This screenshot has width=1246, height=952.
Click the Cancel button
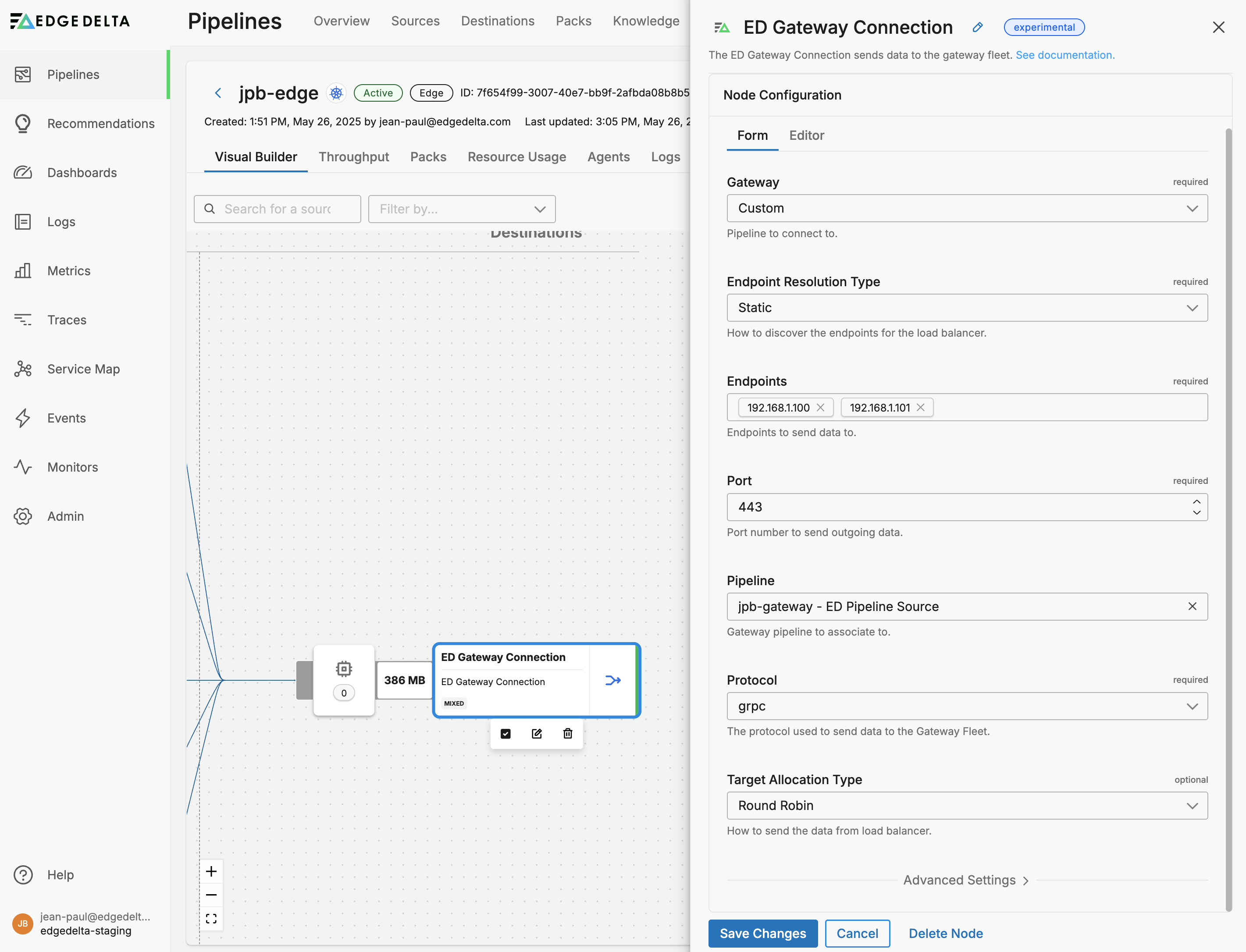(857, 933)
